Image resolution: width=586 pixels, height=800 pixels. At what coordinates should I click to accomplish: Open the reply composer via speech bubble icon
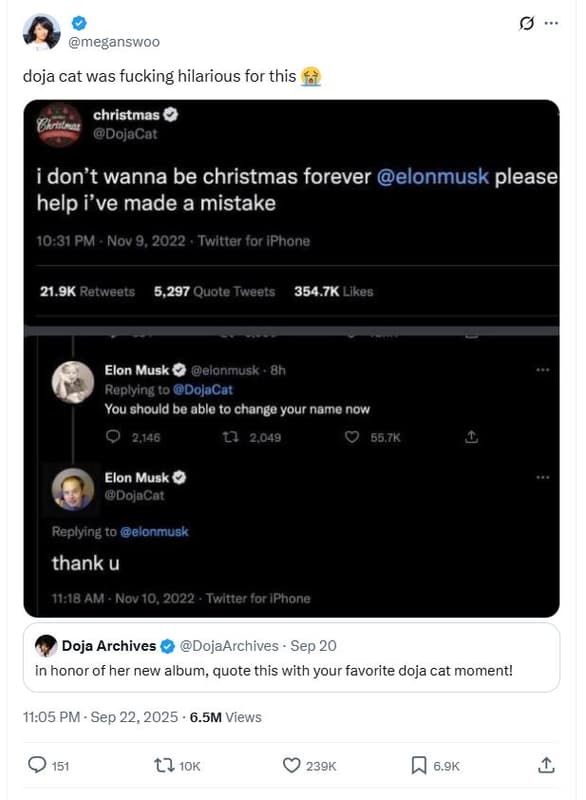pos(37,765)
